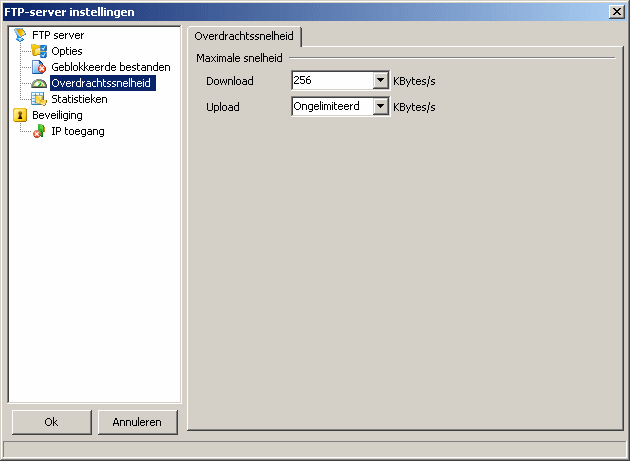The width and height of the screenshot is (630, 461).
Task: Switch to the Overdrachtssnelheid tab
Action: tap(244, 36)
